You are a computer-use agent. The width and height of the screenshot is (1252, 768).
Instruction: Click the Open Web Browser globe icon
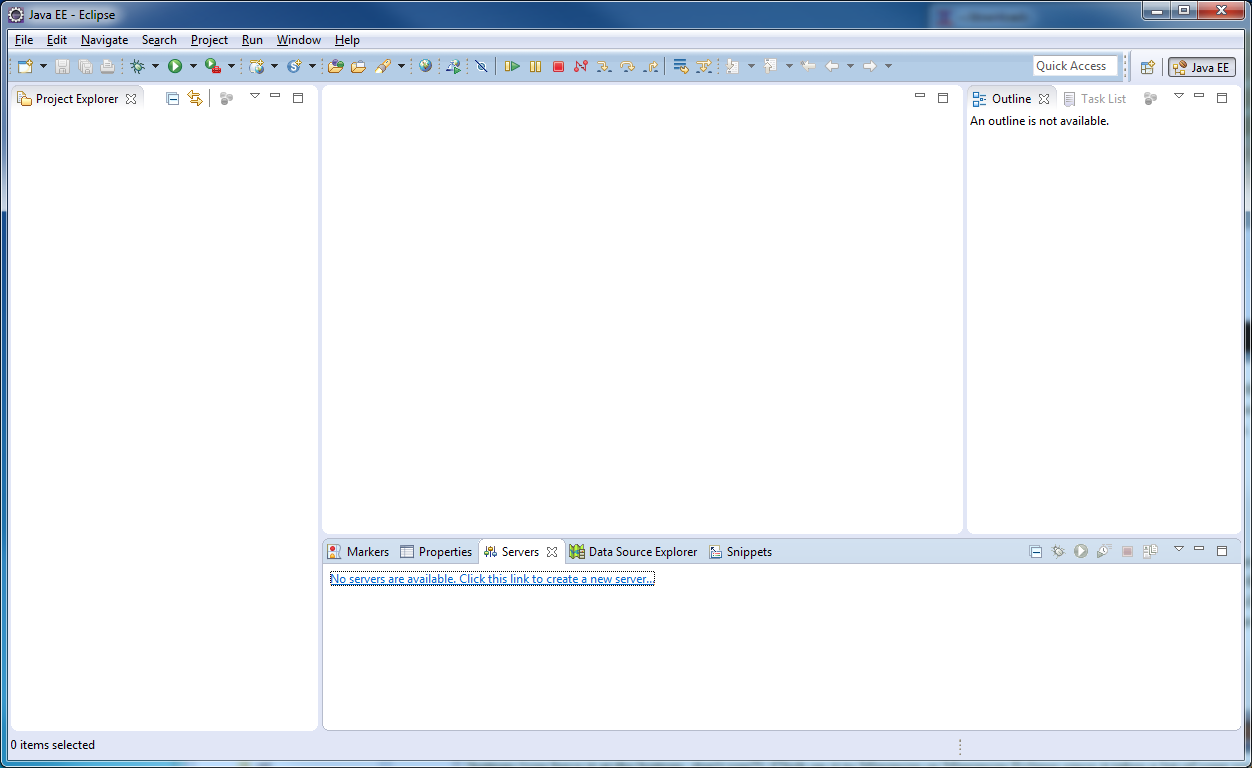pos(425,66)
